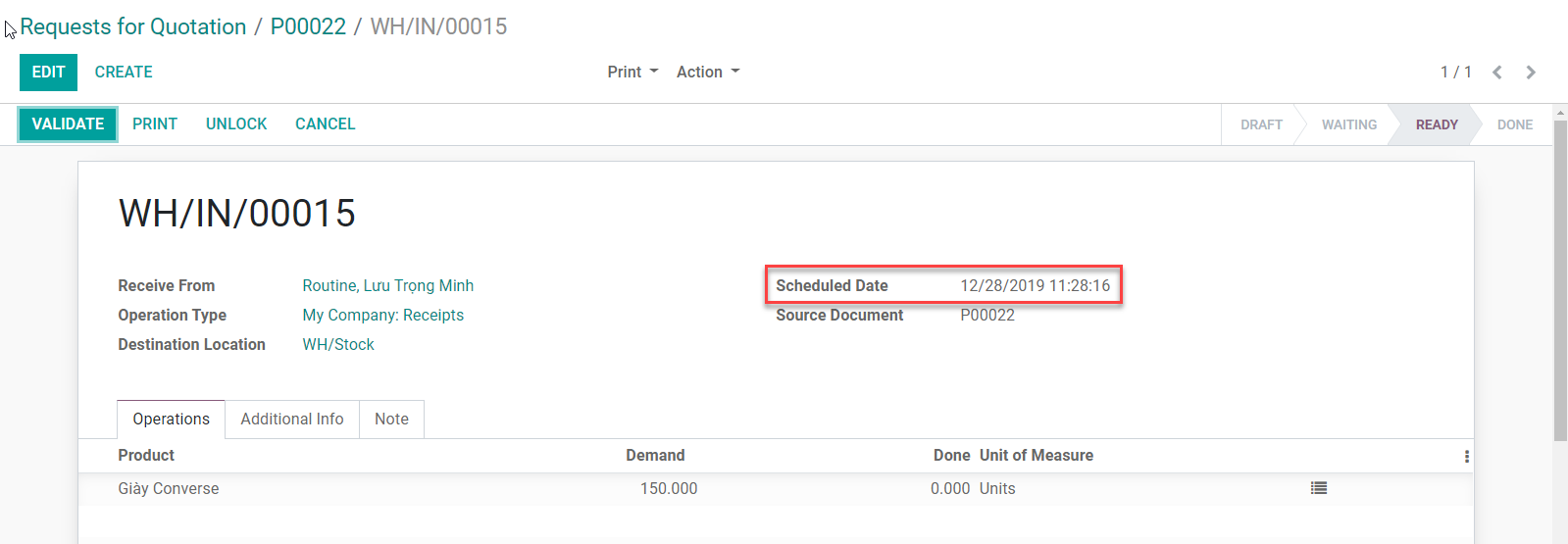Open the Note tab
This screenshot has height=544, width=1568.
click(x=391, y=420)
